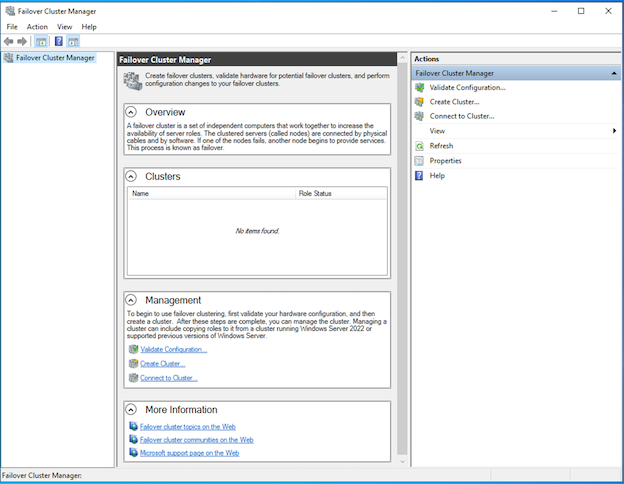Click the Create Cluster icon in Actions pane
The width and height of the screenshot is (624, 484).
pyautogui.click(x=419, y=102)
